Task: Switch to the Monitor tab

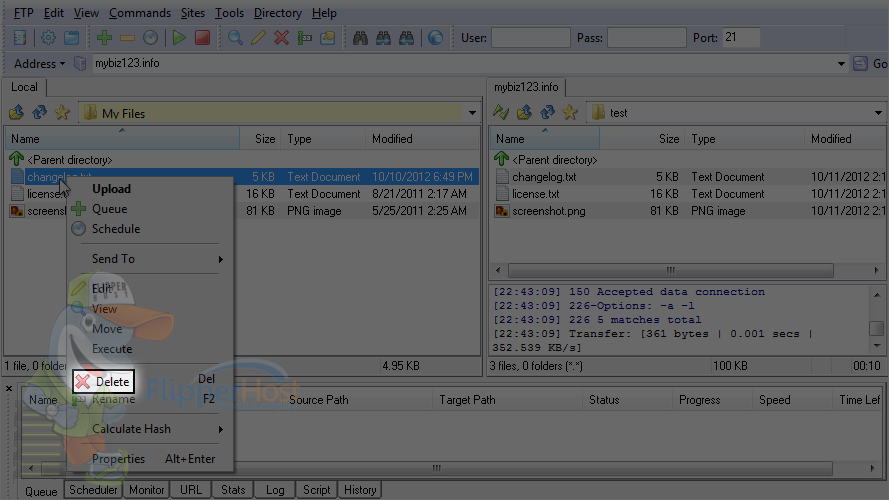Action: [x=146, y=490]
